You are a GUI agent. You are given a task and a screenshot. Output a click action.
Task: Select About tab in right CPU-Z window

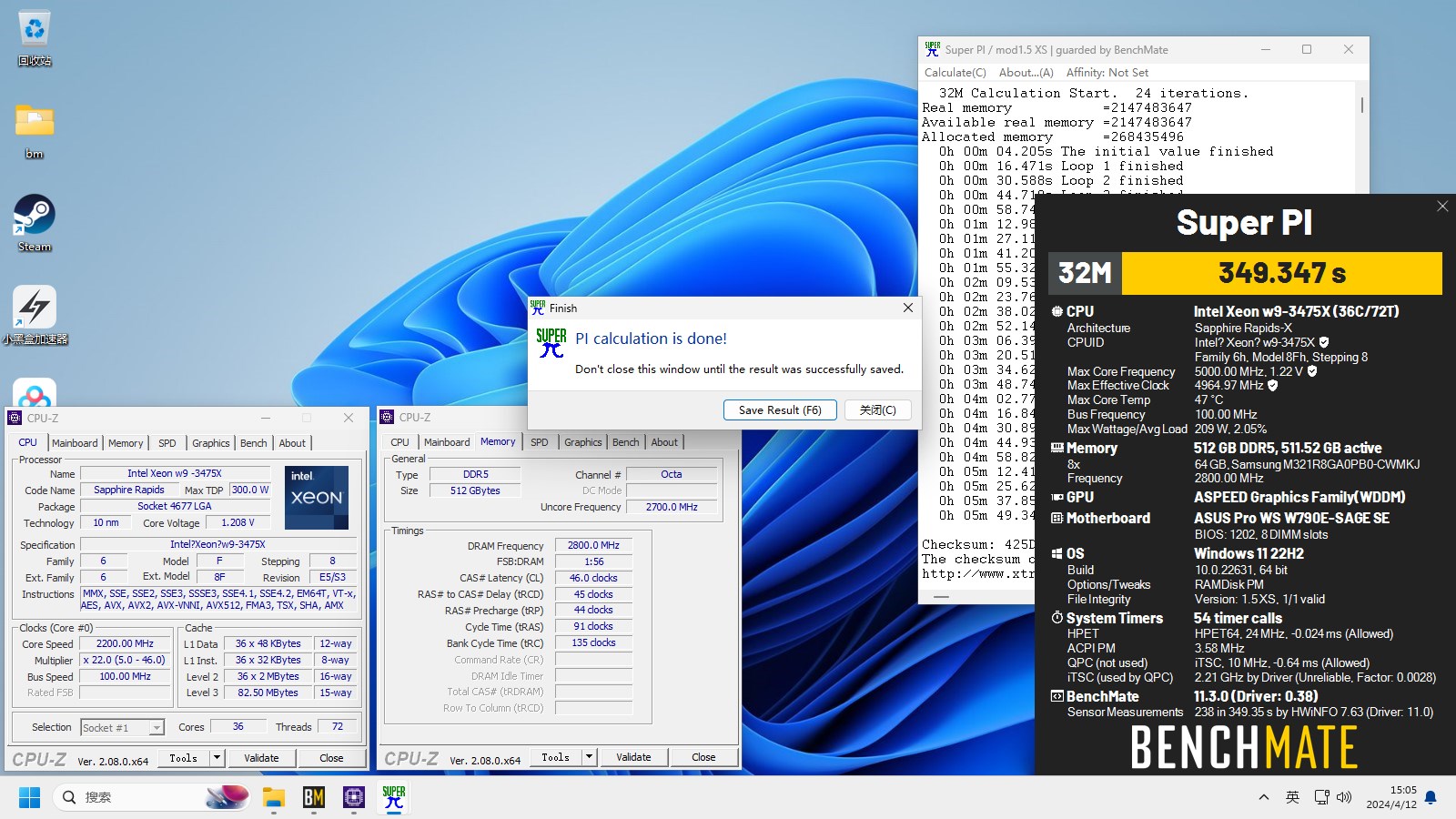(664, 442)
